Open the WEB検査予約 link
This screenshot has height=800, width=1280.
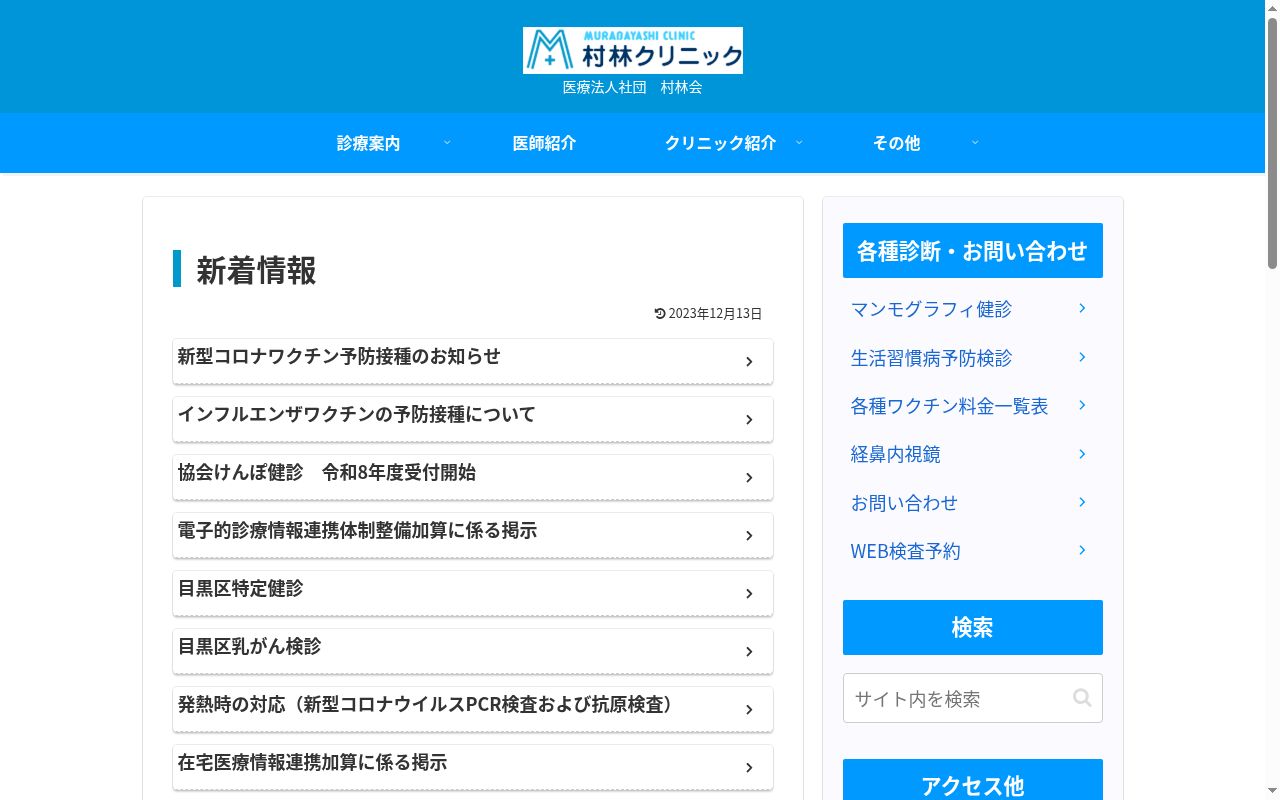972,551
